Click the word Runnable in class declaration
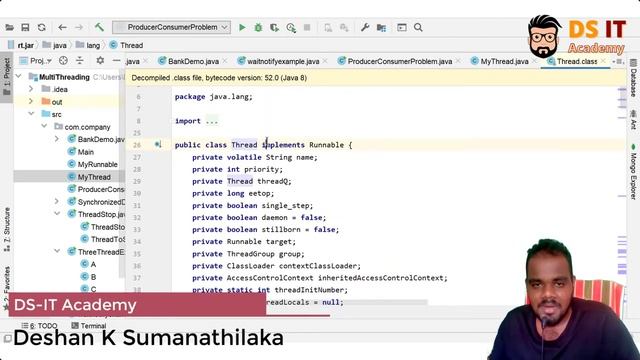This screenshot has height=360, width=640. click(x=327, y=145)
